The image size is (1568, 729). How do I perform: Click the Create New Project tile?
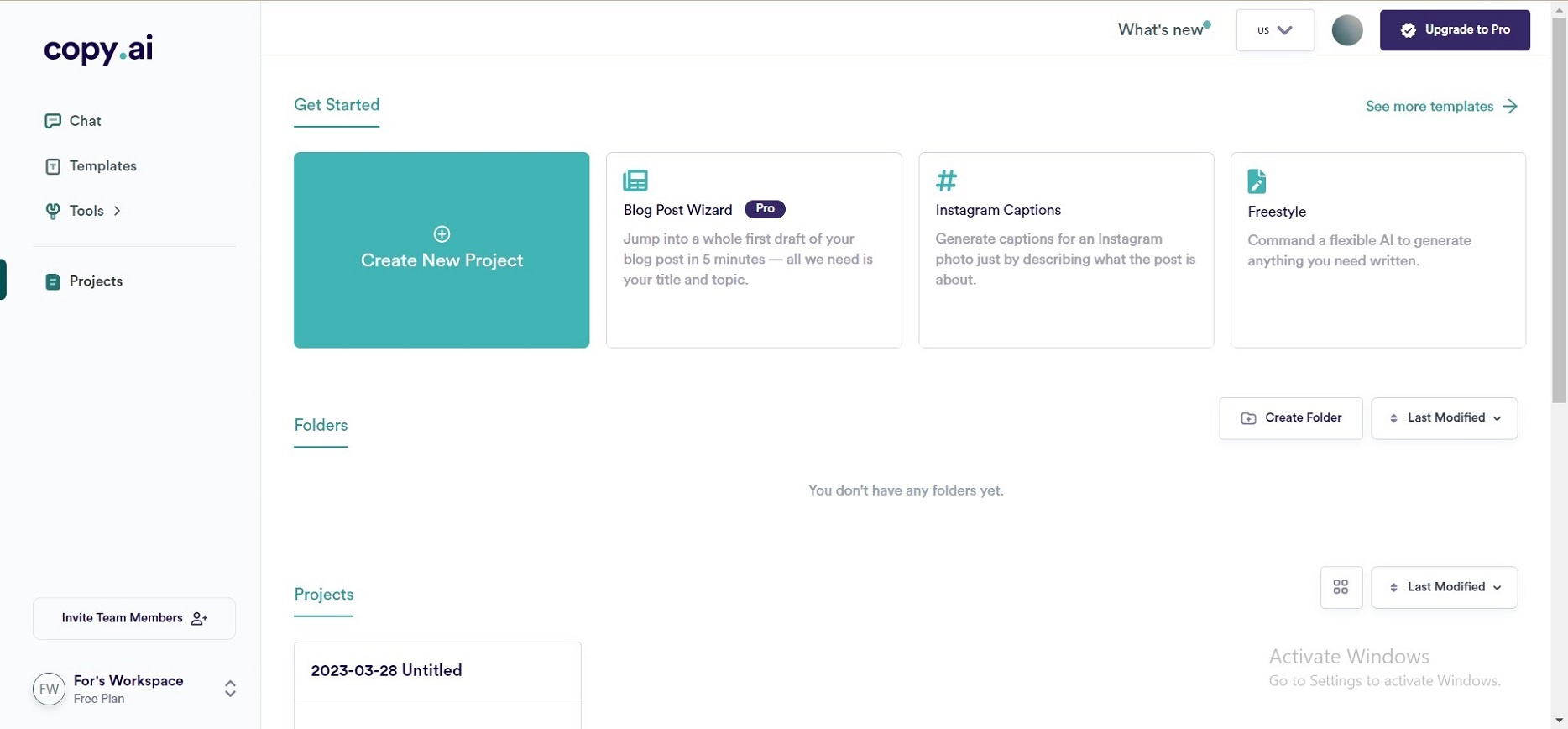click(x=442, y=250)
